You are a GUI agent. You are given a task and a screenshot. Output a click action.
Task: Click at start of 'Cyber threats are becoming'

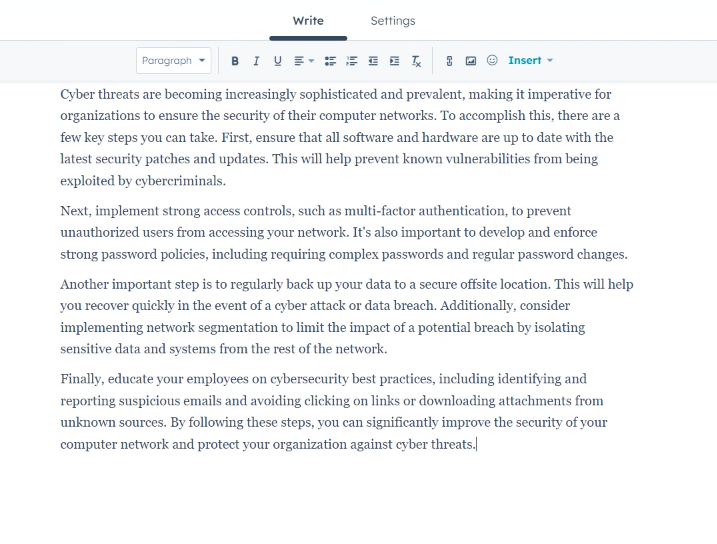click(x=61, y=95)
